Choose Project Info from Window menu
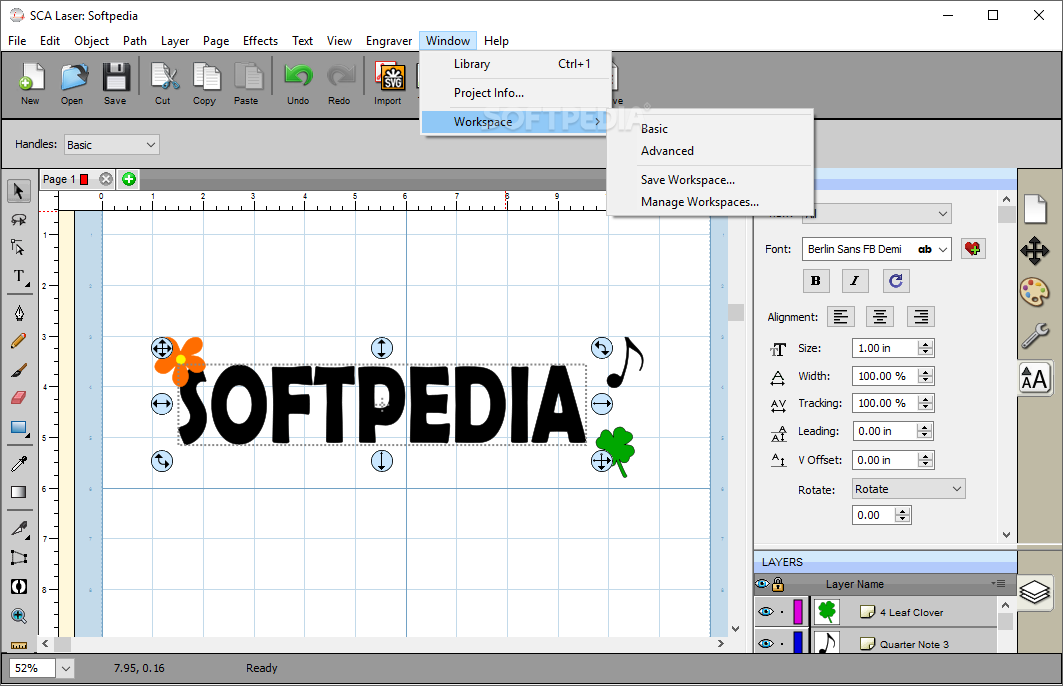 pos(515,93)
